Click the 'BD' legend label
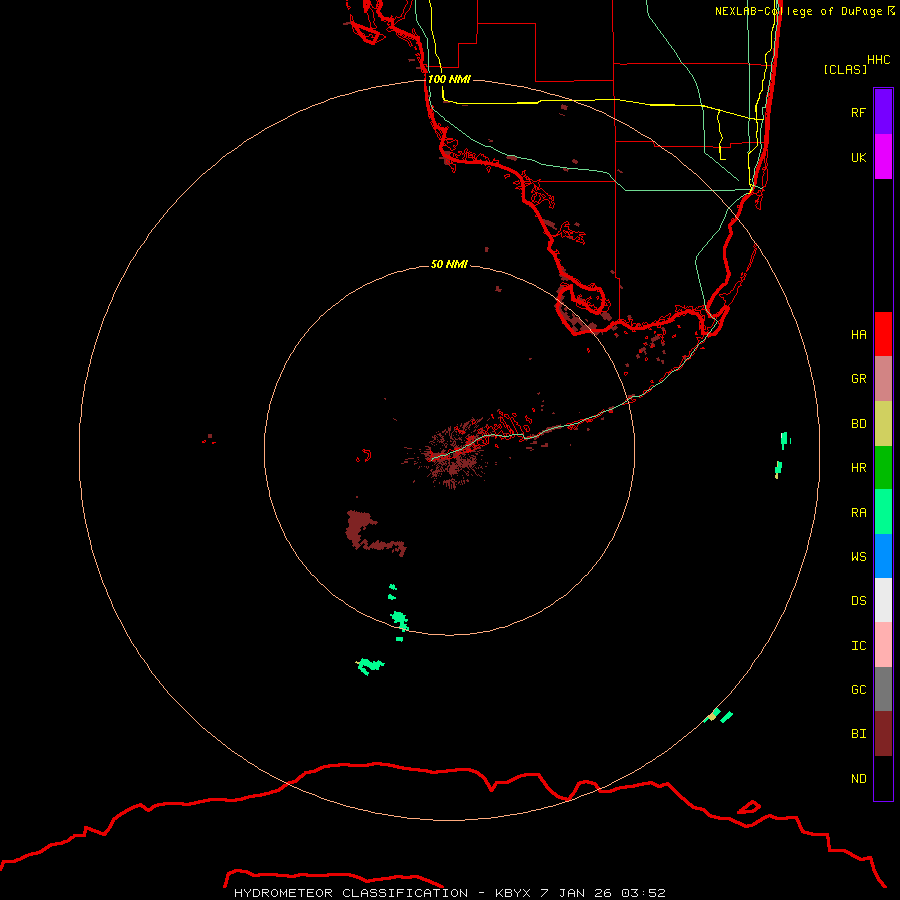900x900 pixels. [x=858, y=424]
